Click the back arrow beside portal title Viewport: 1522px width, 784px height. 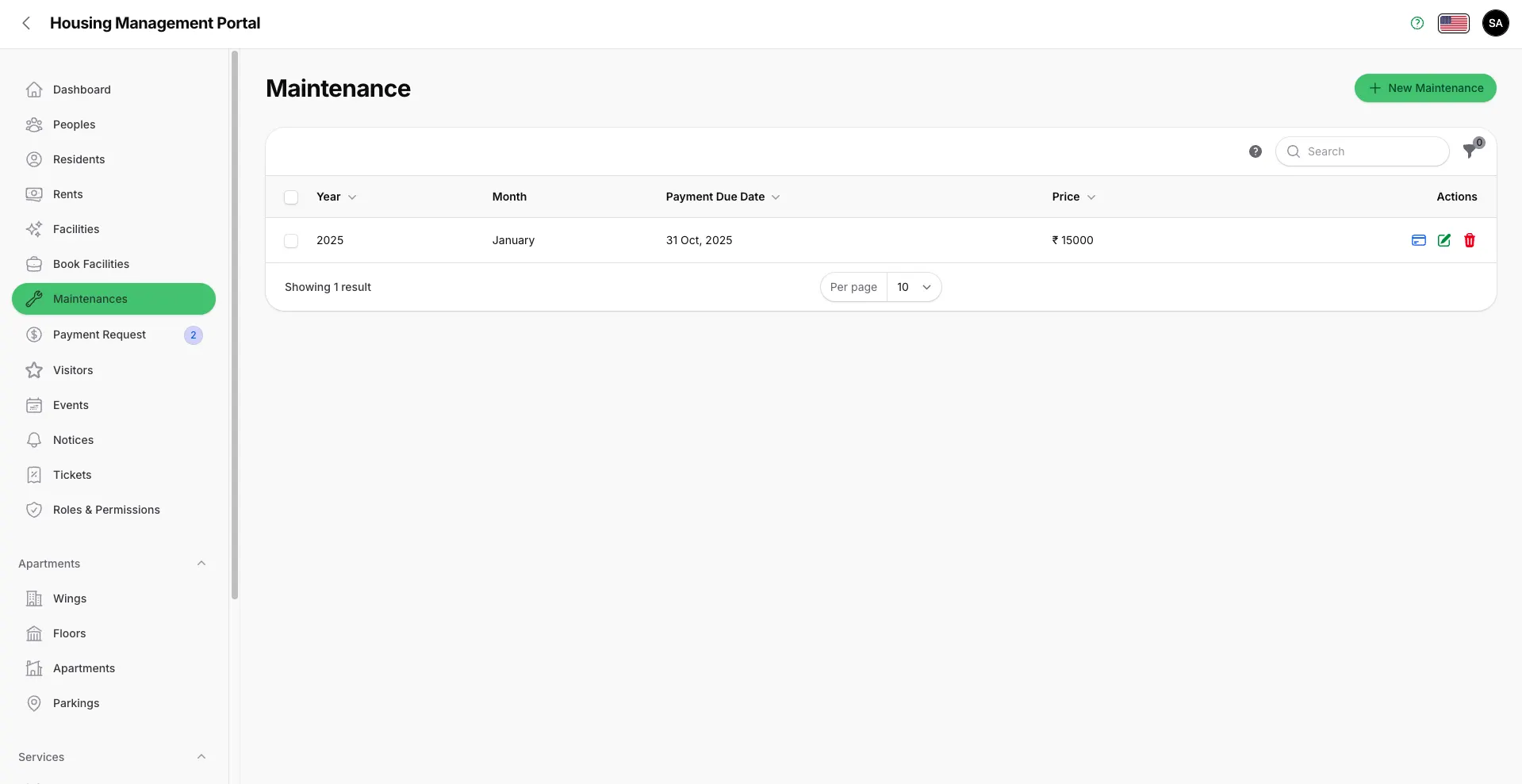[x=26, y=23]
